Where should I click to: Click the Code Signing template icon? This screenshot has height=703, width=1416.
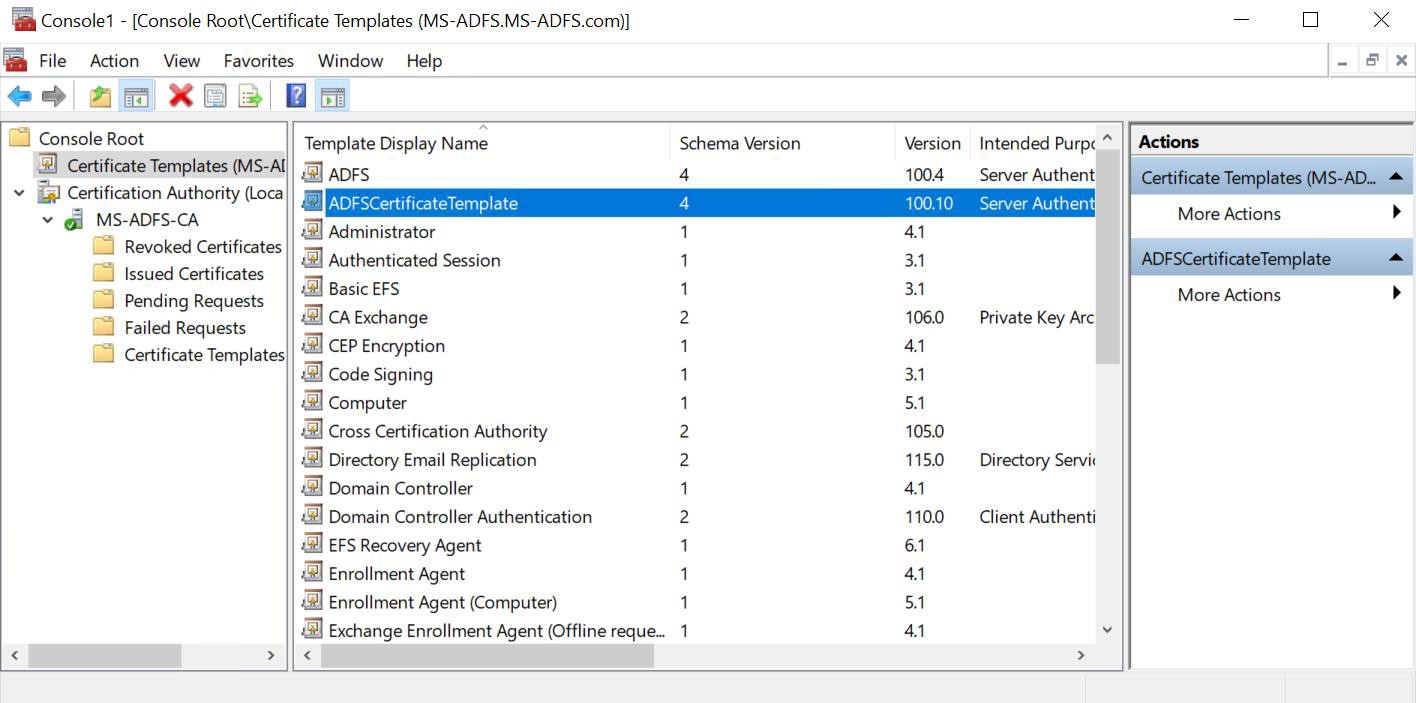[x=313, y=374]
